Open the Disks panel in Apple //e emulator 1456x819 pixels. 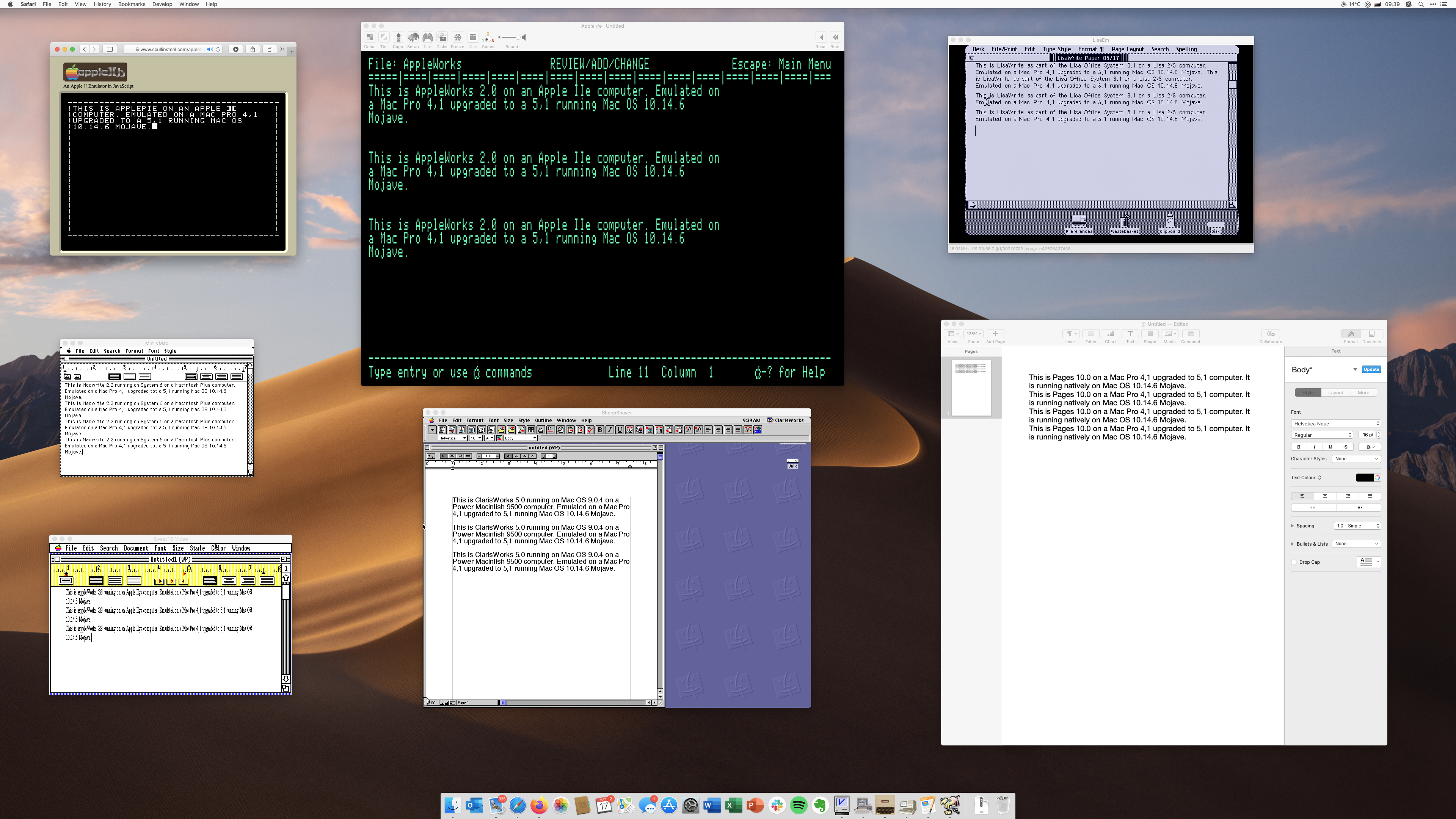pos(442,37)
